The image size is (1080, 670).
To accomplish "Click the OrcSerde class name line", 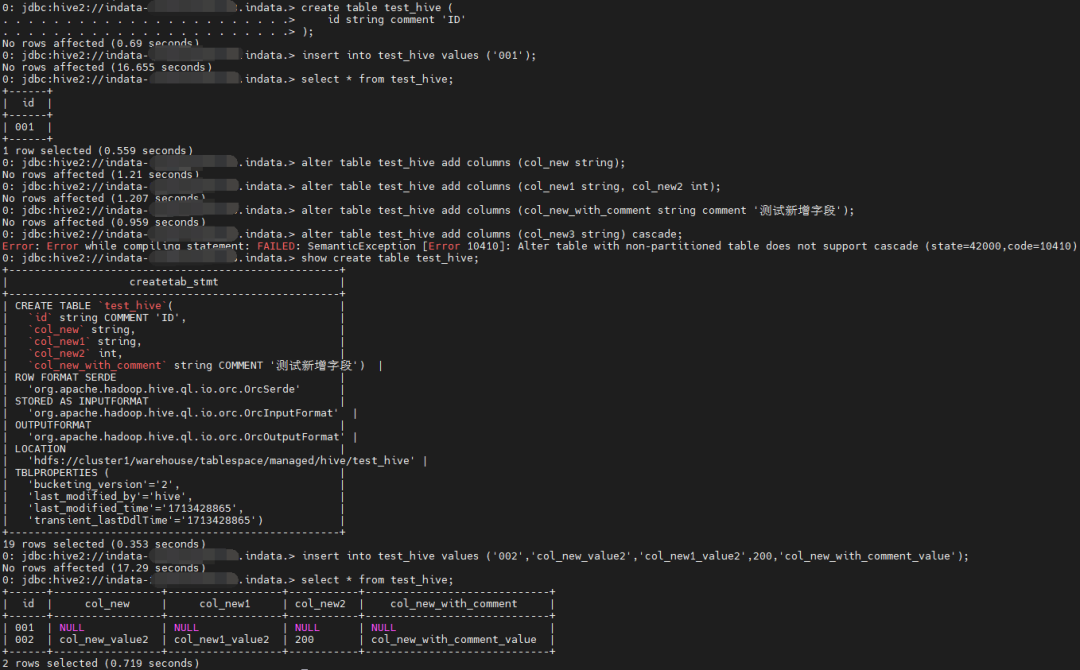I will (164, 390).
